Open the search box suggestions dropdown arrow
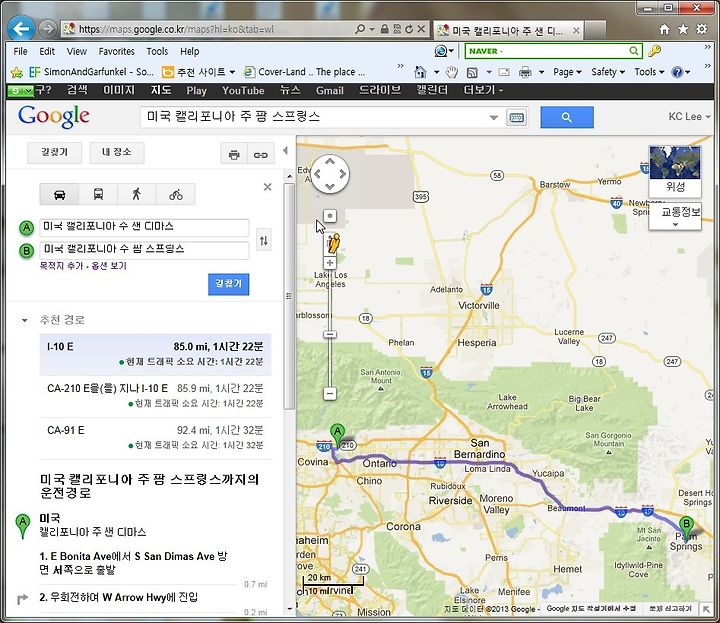Image resolution: width=720 pixels, height=623 pixels. (x=494, y=118)
